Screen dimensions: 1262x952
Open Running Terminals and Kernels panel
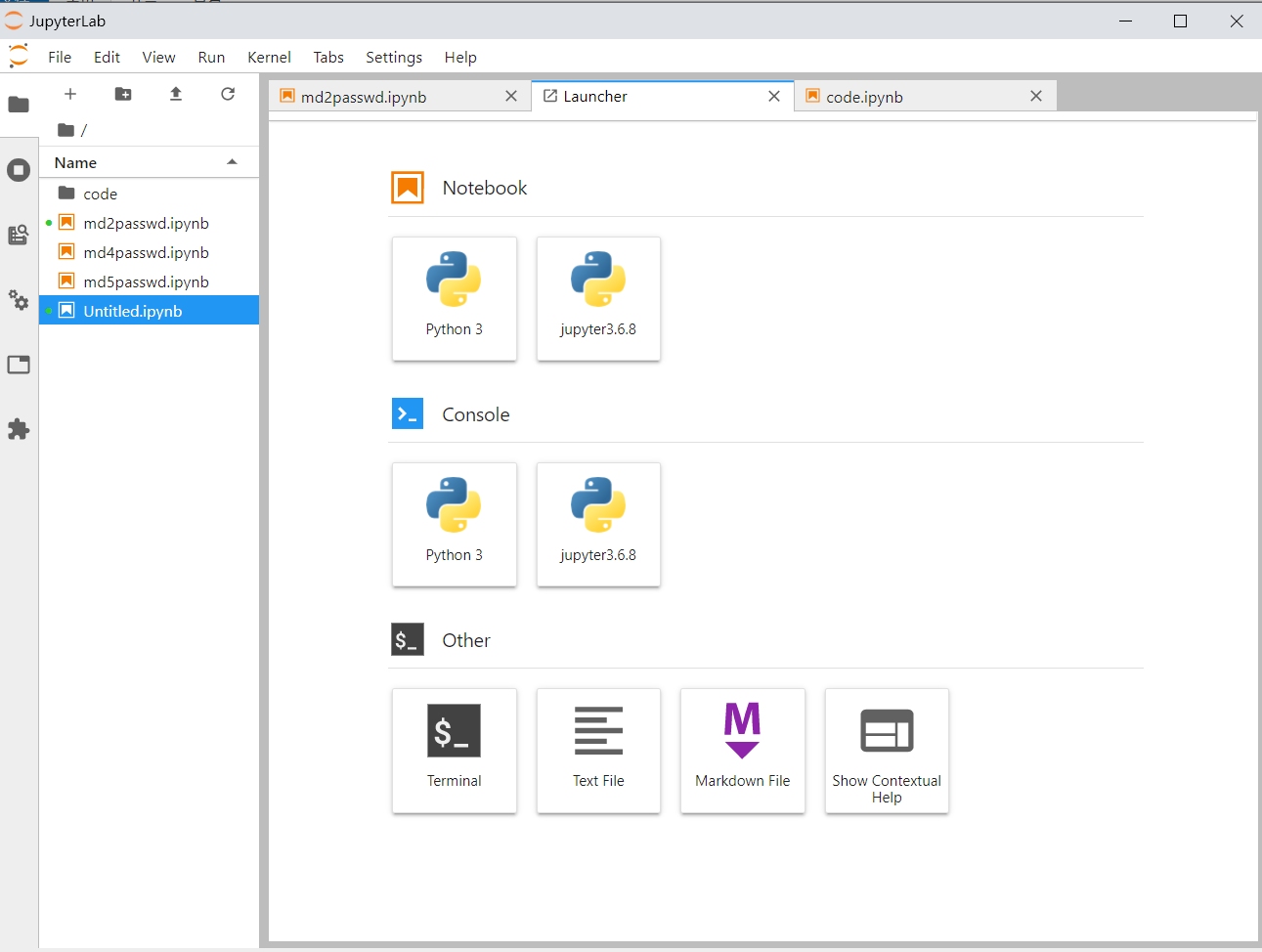(19, 170)
